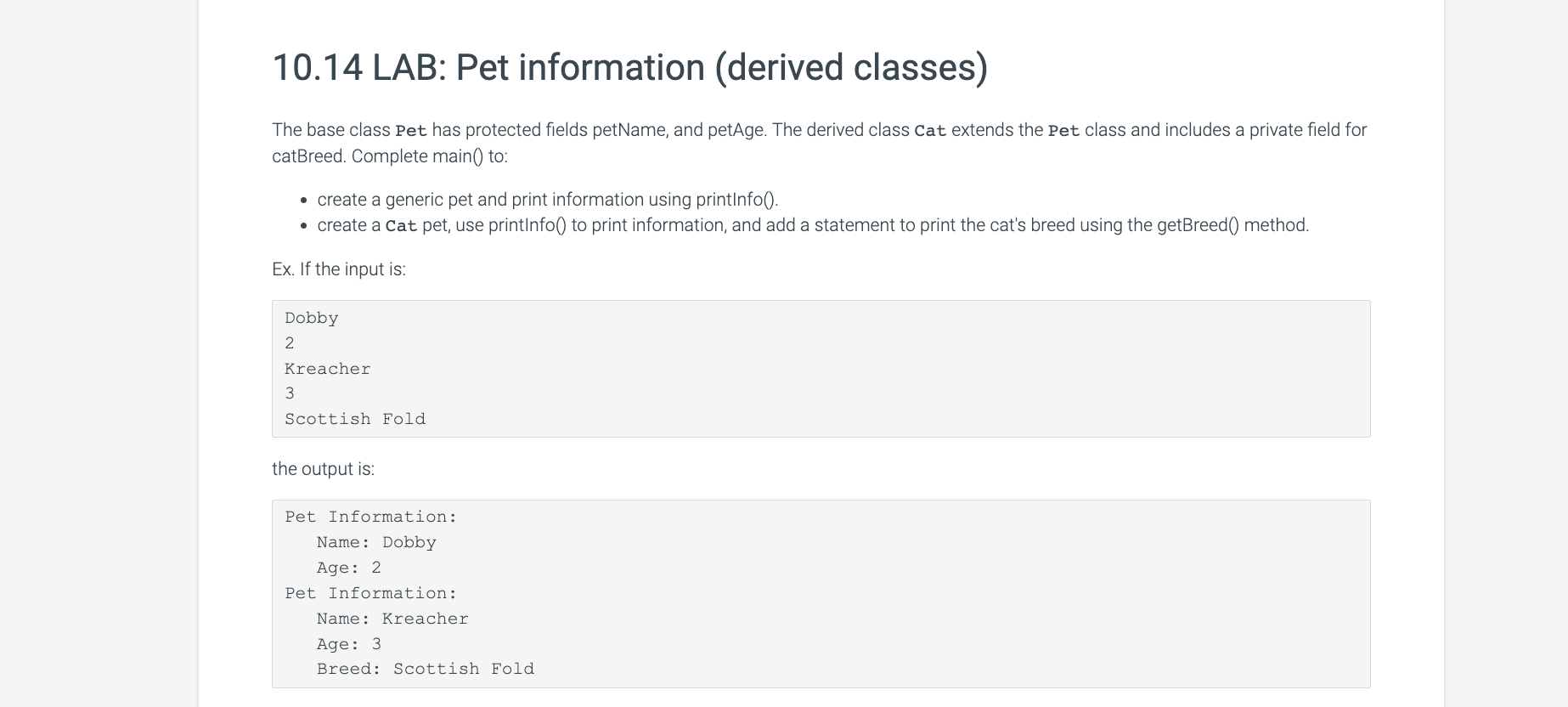Screen dimensions: 1568x707
Task: Click the bullet mentioning the getBreed() method
Action: [x=813, y=225]
